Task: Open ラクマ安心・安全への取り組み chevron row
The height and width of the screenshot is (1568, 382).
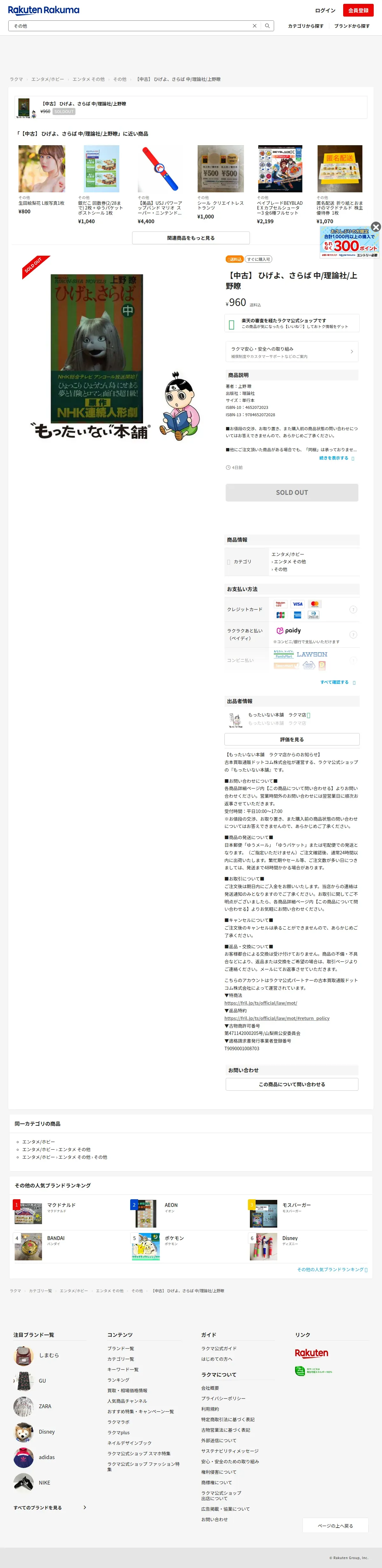Action: click(292, 352)
